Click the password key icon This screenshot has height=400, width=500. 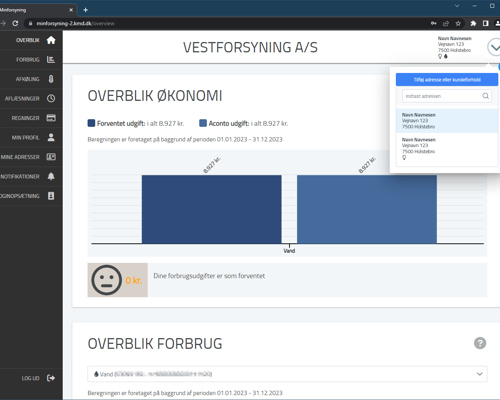point(434,23)
